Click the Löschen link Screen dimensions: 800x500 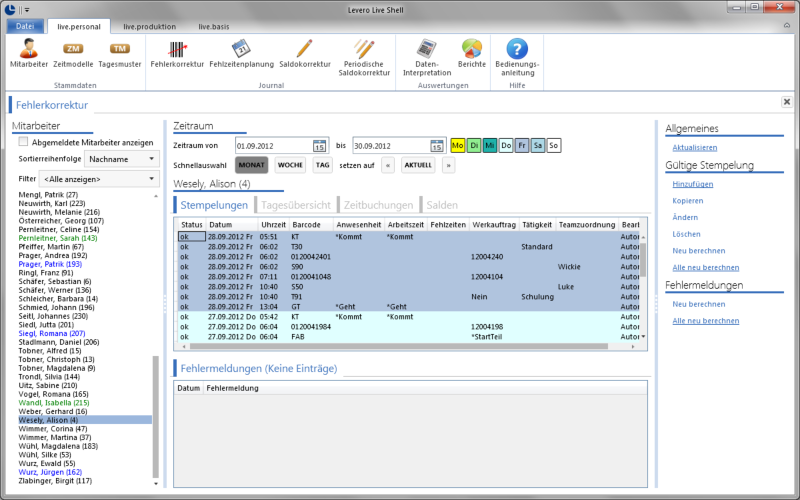click(x=686, y=234)
